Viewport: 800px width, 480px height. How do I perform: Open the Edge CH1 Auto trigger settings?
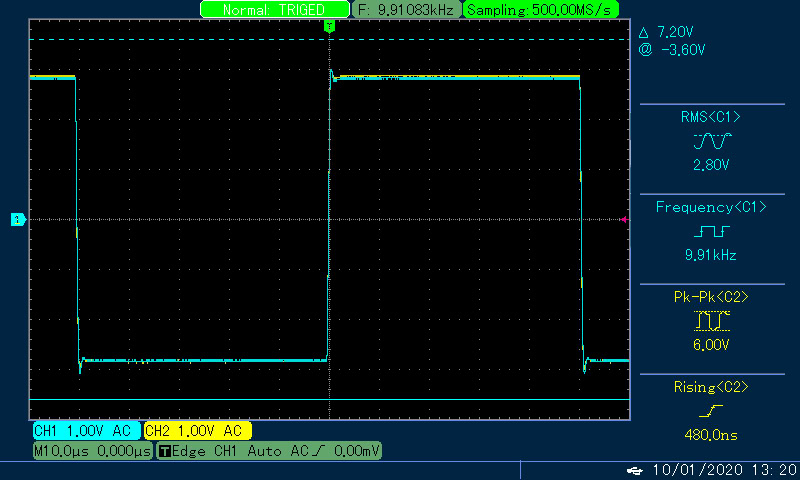tap(268, 451)
